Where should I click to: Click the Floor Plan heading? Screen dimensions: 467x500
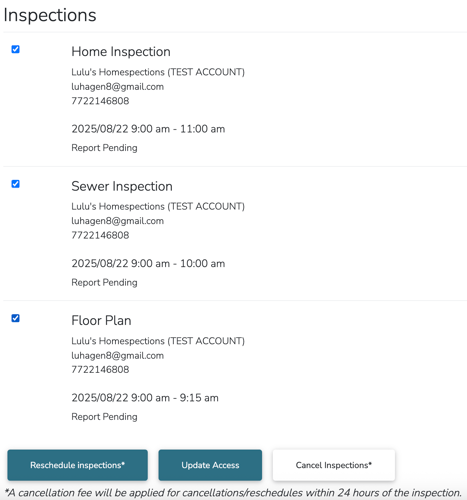(x=101, y=320)
